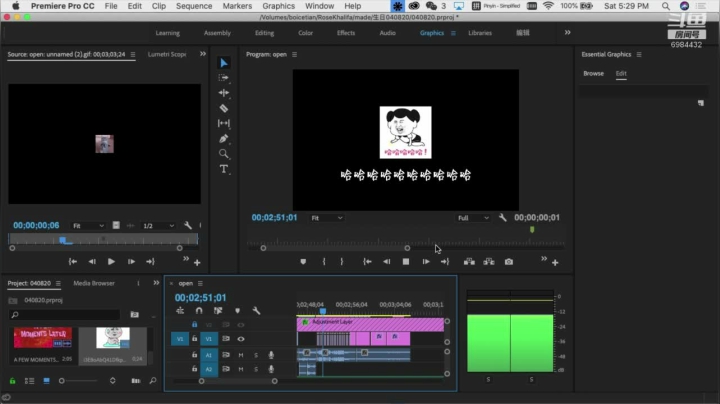720x404 pixels.
Task: Select the Ripple Edit tool
Action: [224, 93]
